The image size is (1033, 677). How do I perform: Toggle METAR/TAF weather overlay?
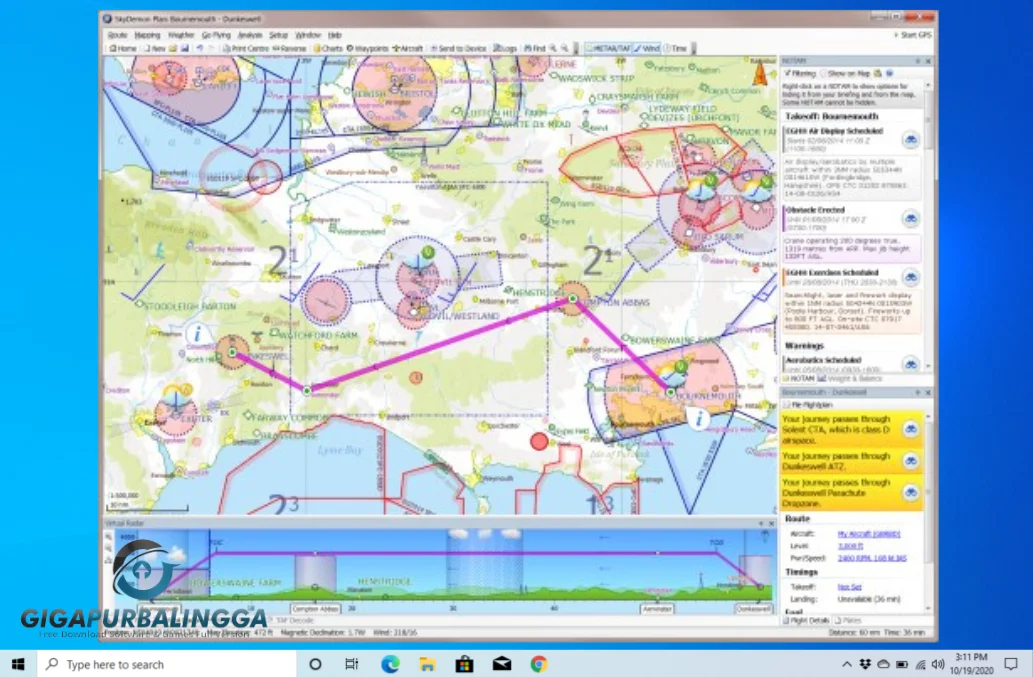pos(608,48)
